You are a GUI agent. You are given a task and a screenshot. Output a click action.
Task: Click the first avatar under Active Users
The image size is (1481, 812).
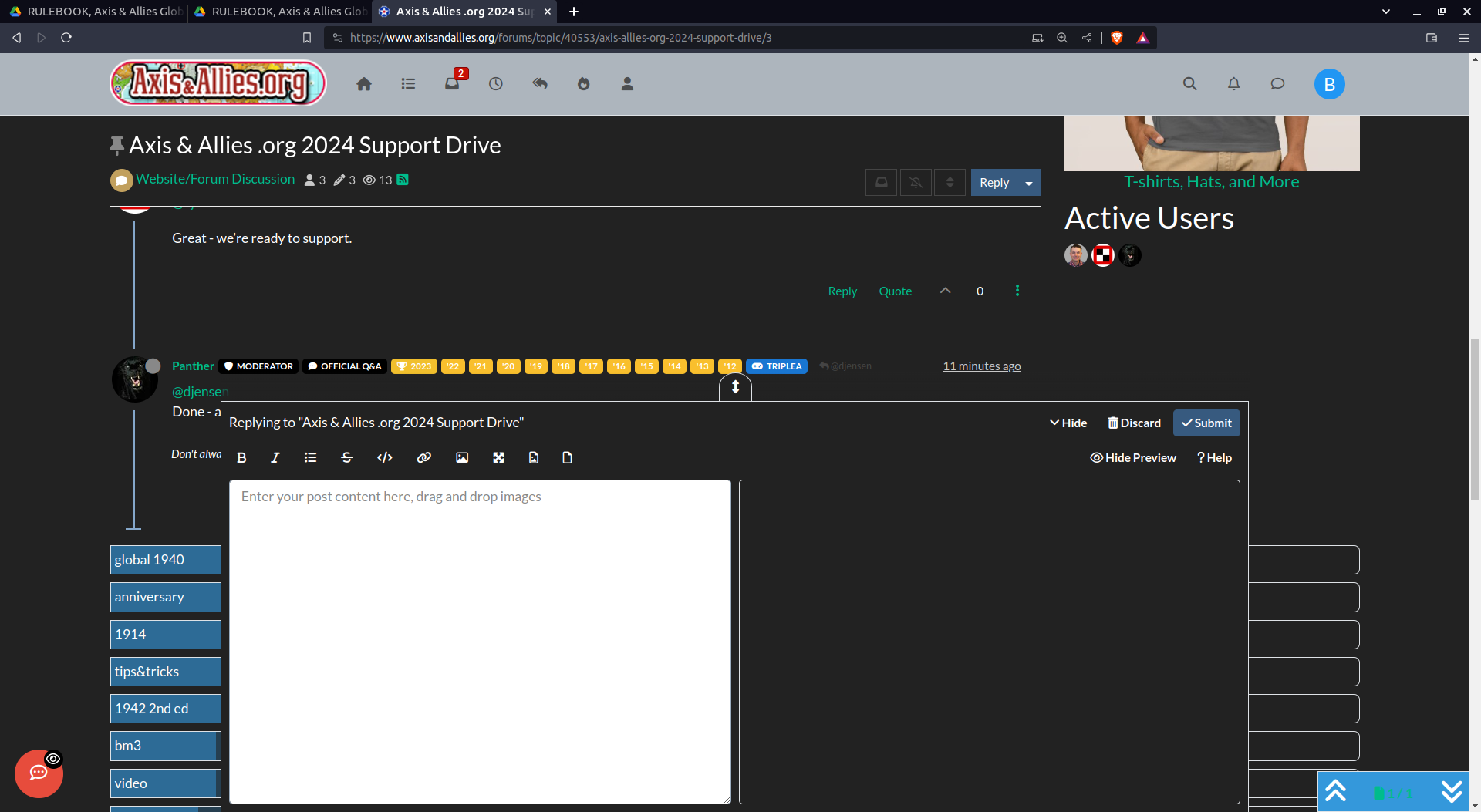pos(1076,255)
